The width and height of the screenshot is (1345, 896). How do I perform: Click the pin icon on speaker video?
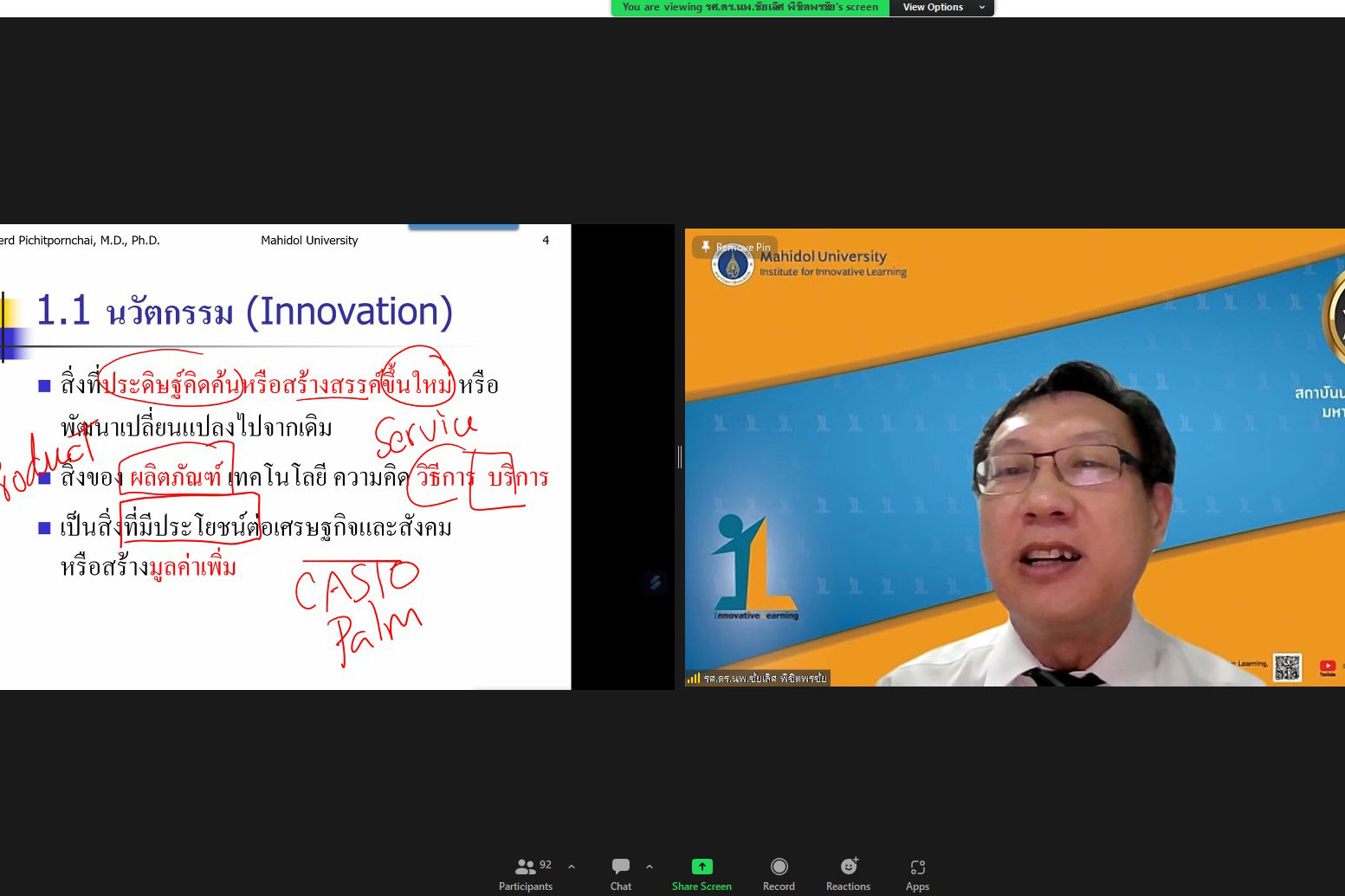coord(706,247)
